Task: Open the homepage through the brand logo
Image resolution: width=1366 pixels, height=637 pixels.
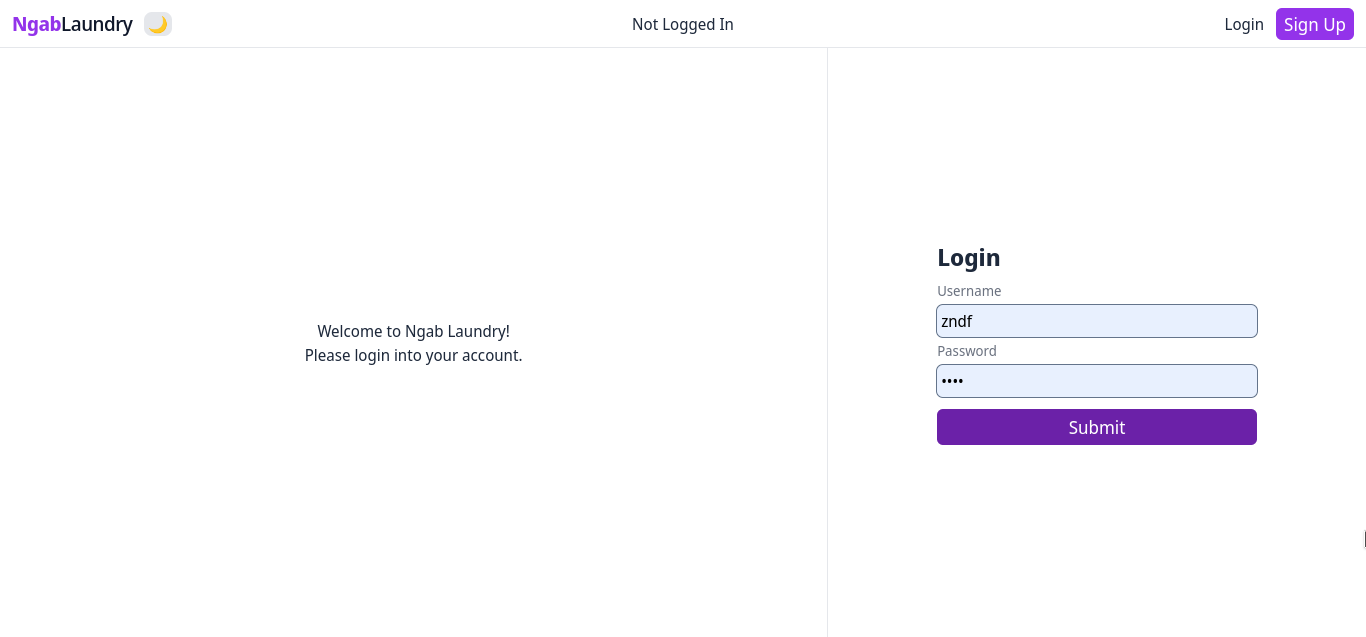Action: 71,23
